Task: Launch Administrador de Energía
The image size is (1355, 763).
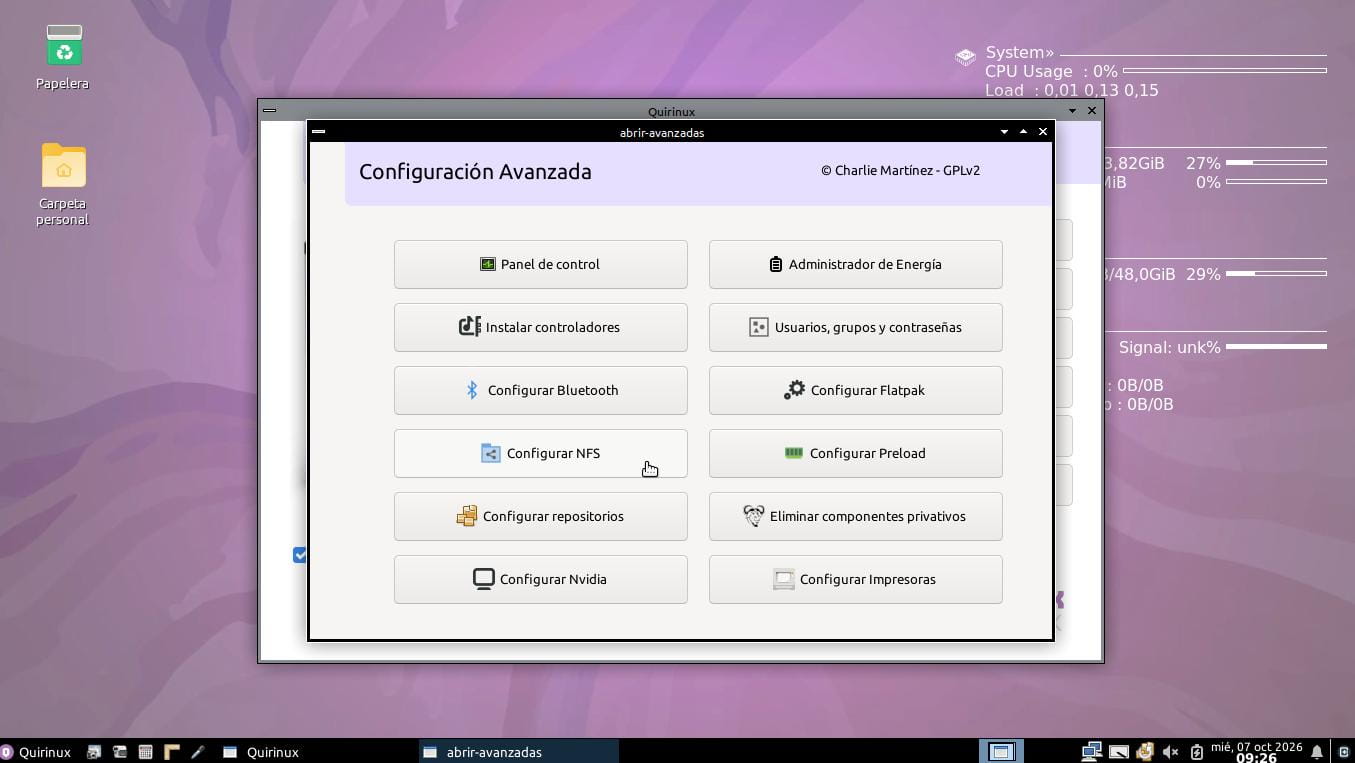Action: coord(855,264)
